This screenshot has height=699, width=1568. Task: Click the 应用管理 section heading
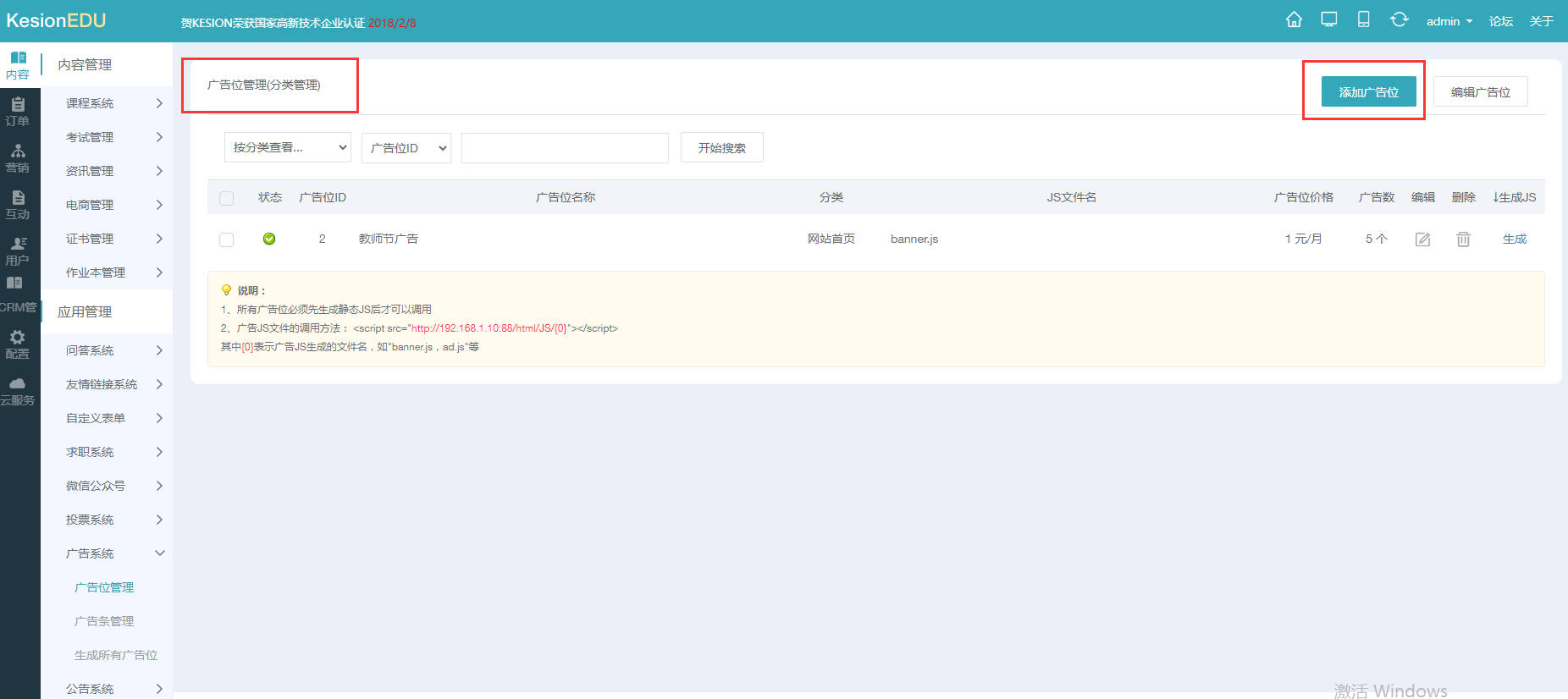(x=85, y=311)
